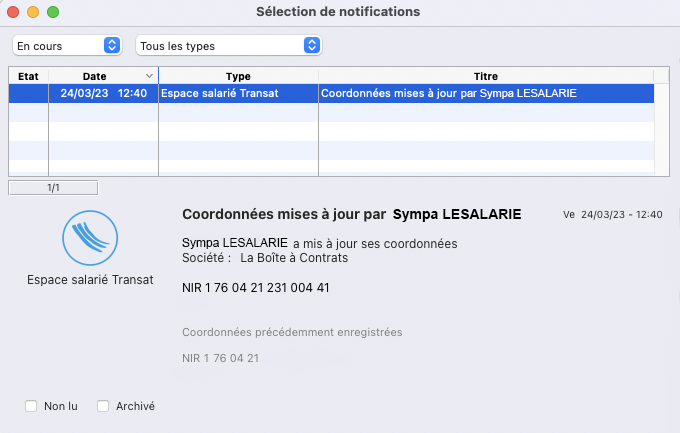
Task: Enable the Archivé checkbox
Action: click(x=103, y=406)
